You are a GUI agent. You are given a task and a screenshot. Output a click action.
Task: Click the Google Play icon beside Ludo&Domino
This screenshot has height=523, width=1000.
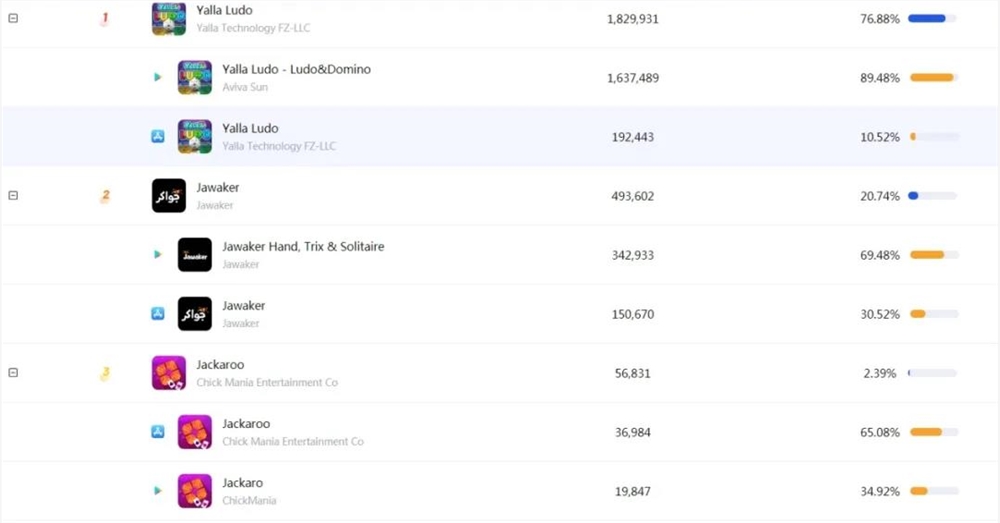pos(157,77)
